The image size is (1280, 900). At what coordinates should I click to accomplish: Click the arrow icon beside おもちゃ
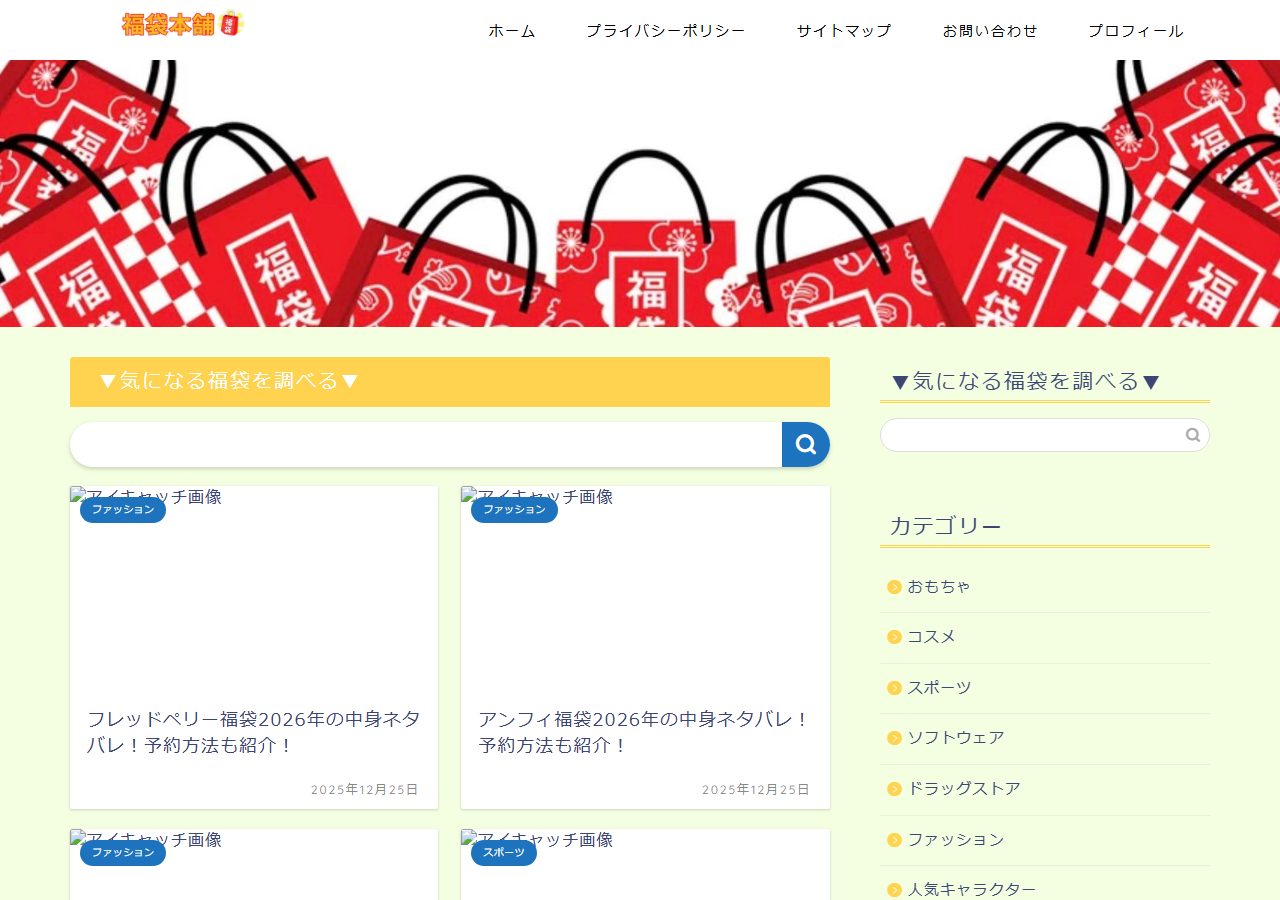point(894,587)
